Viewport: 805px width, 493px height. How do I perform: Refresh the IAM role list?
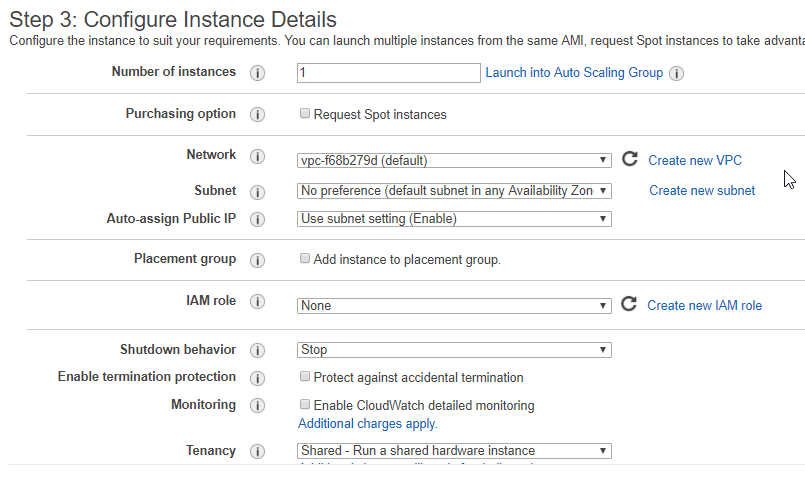coord(628,304)
